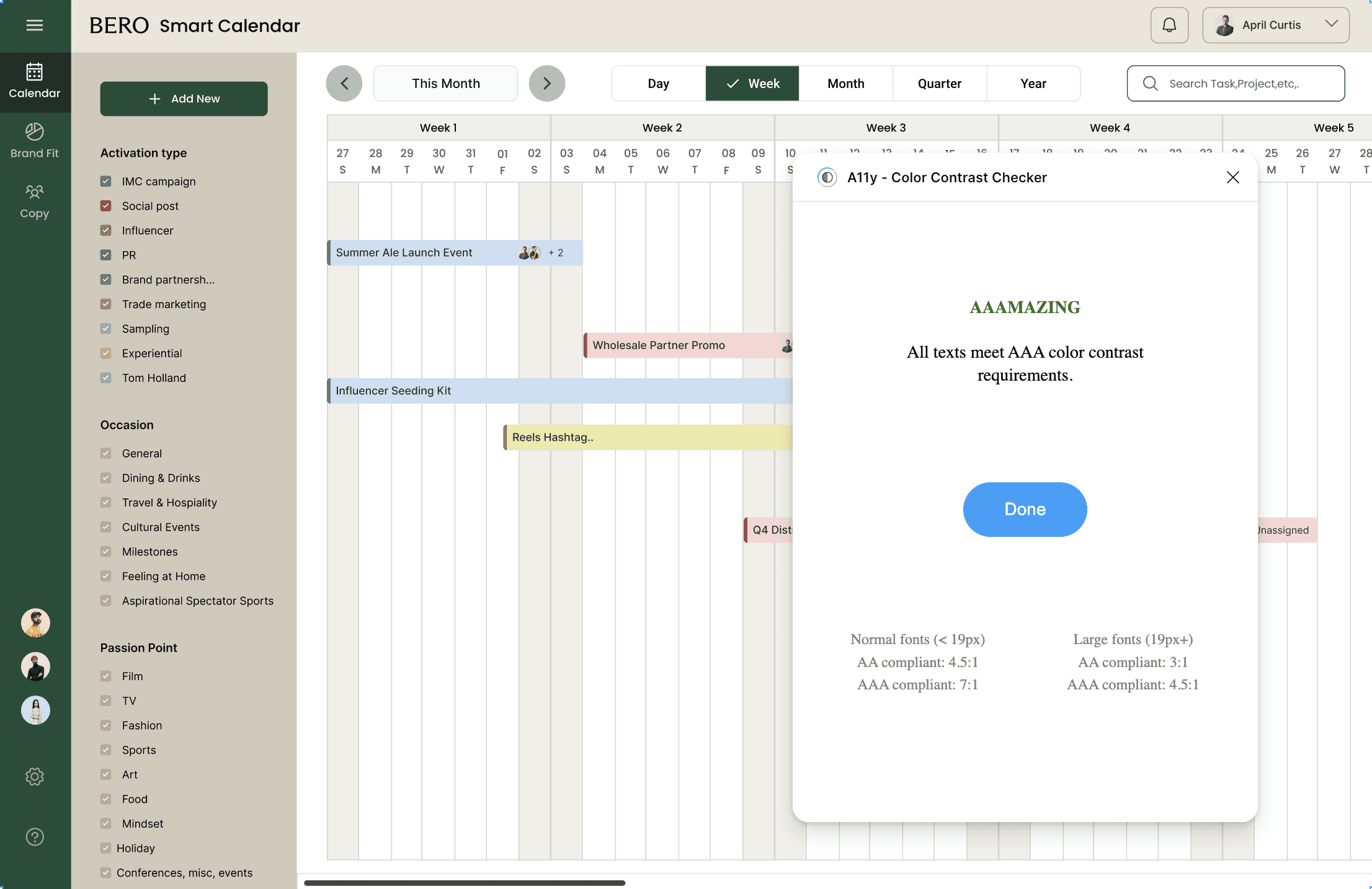Uncheck the Social post checkbox

pos(106,206)
